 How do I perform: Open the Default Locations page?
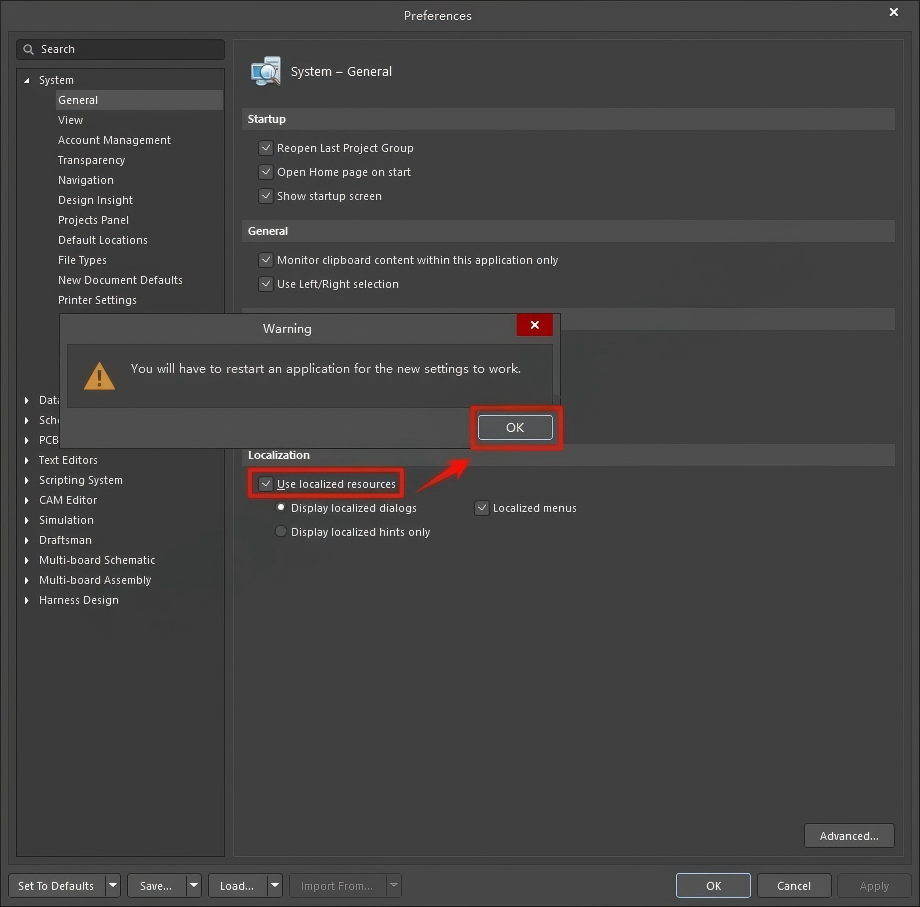tap(103, 240)
